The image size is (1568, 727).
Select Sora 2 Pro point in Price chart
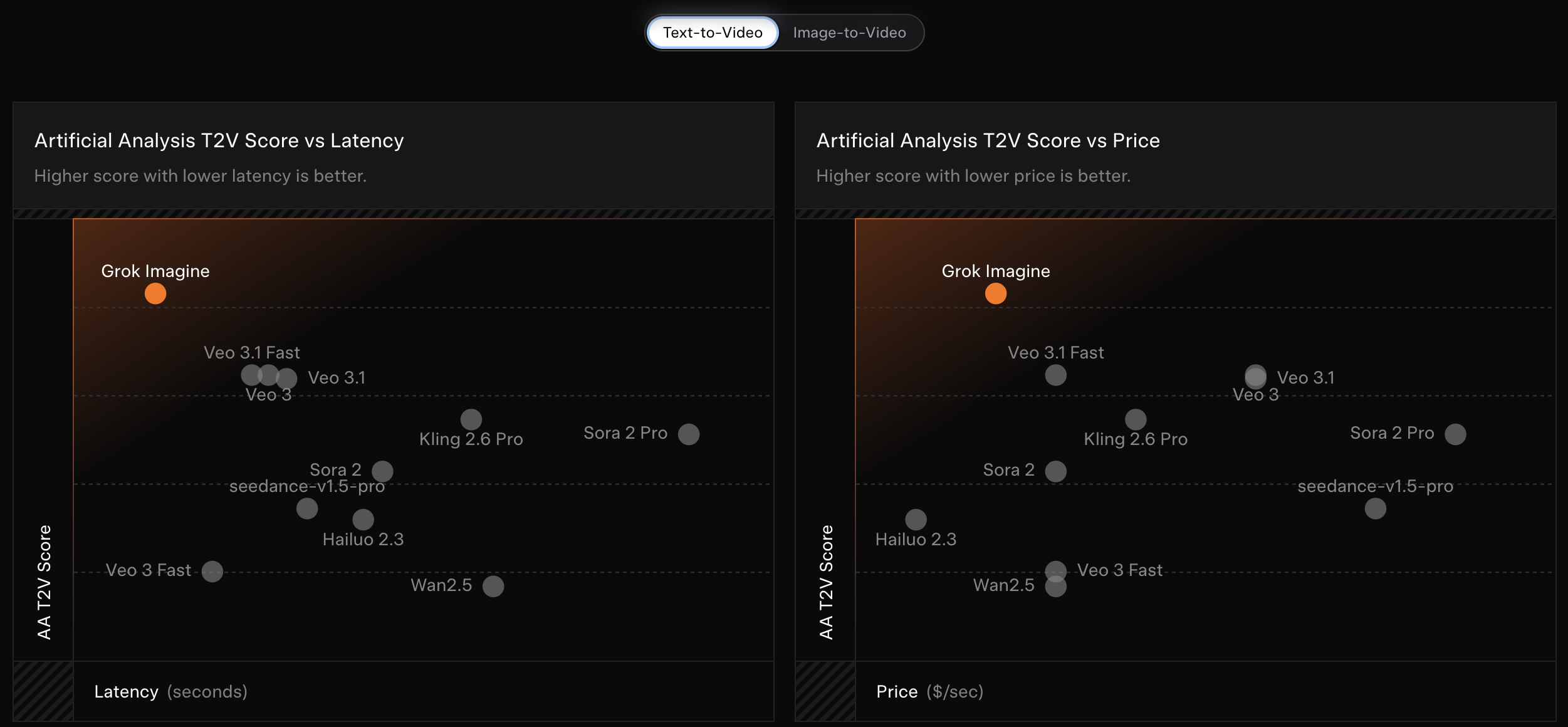pyautogui.click(x=1455, y=434)
